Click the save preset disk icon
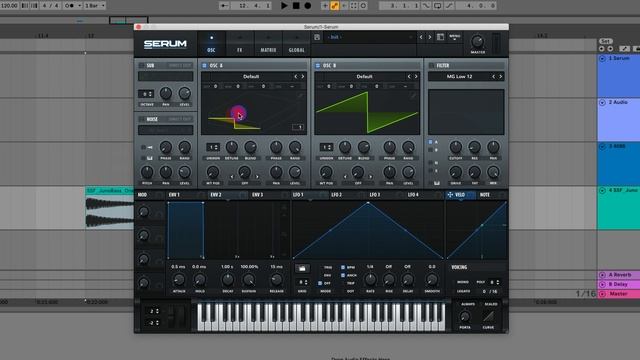Viewport: 640px width, 360px height. point(317,37)
